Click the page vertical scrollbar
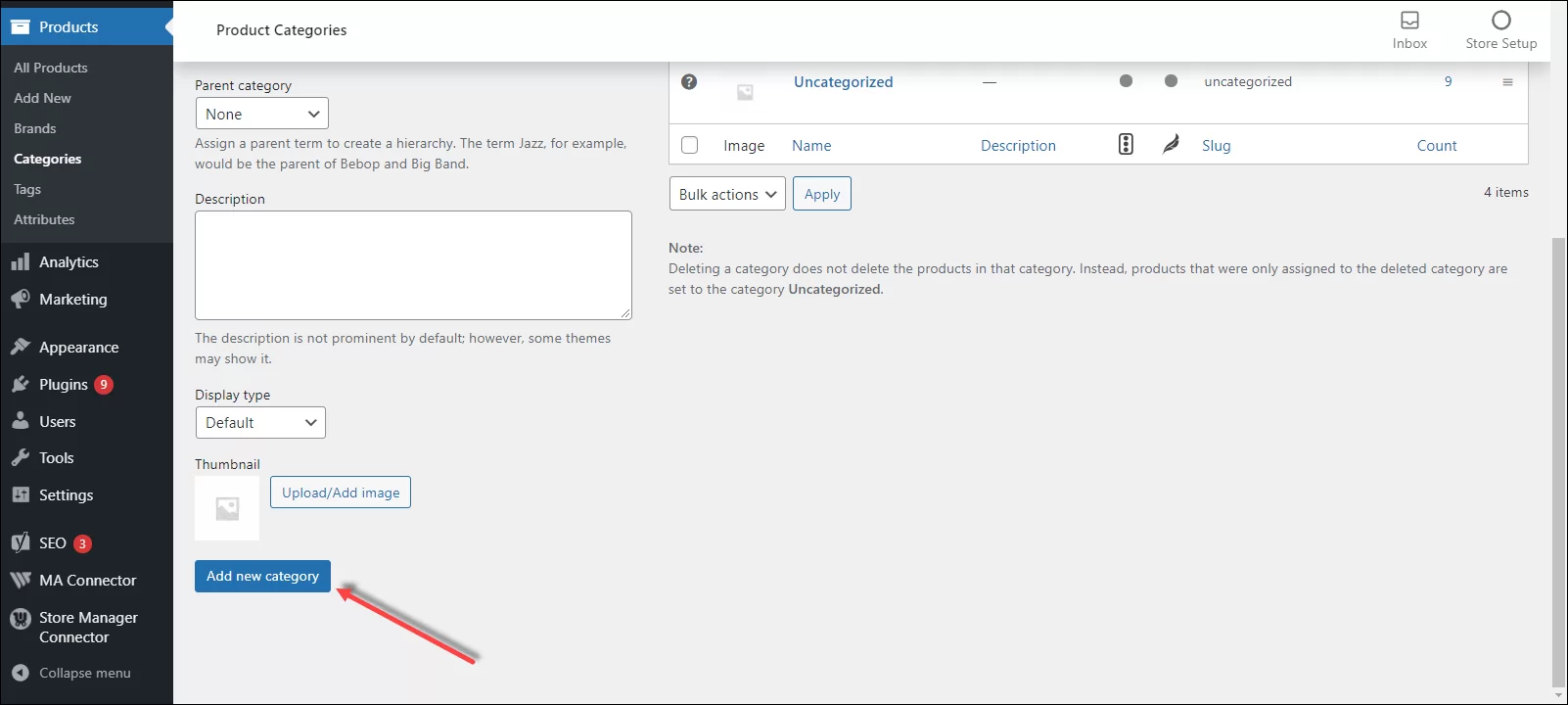The image size is (1568, 705). tap(1558, 460)
